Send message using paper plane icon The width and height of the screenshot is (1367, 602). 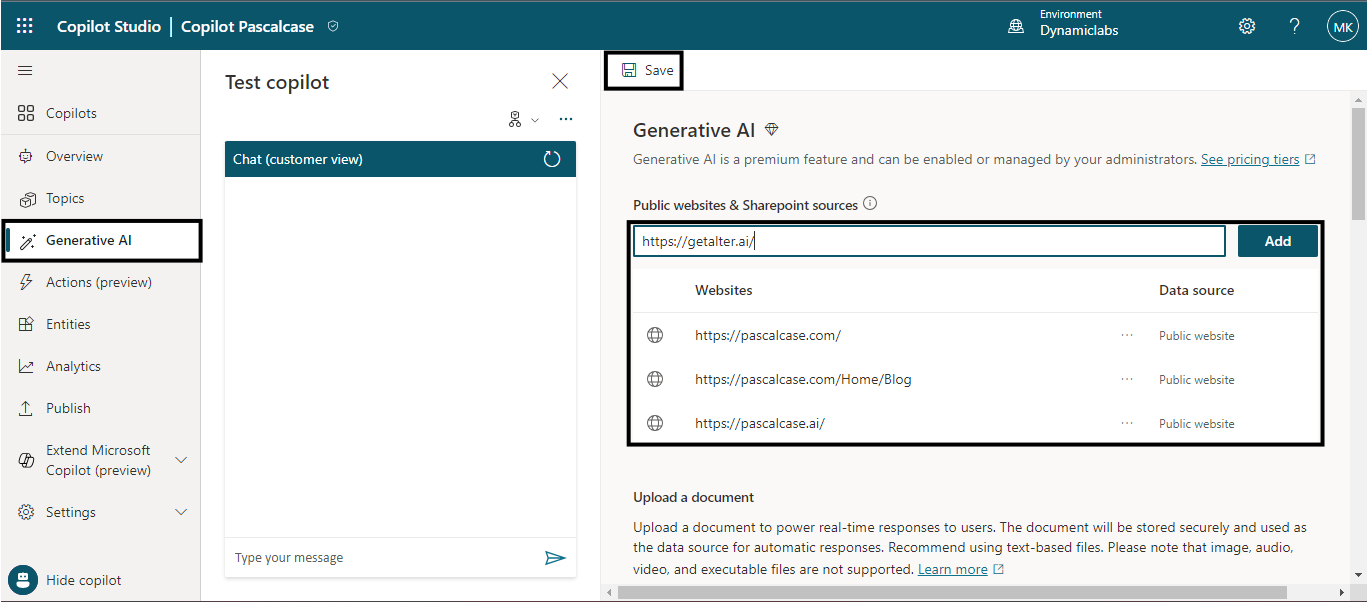click(x=555, y=557)
